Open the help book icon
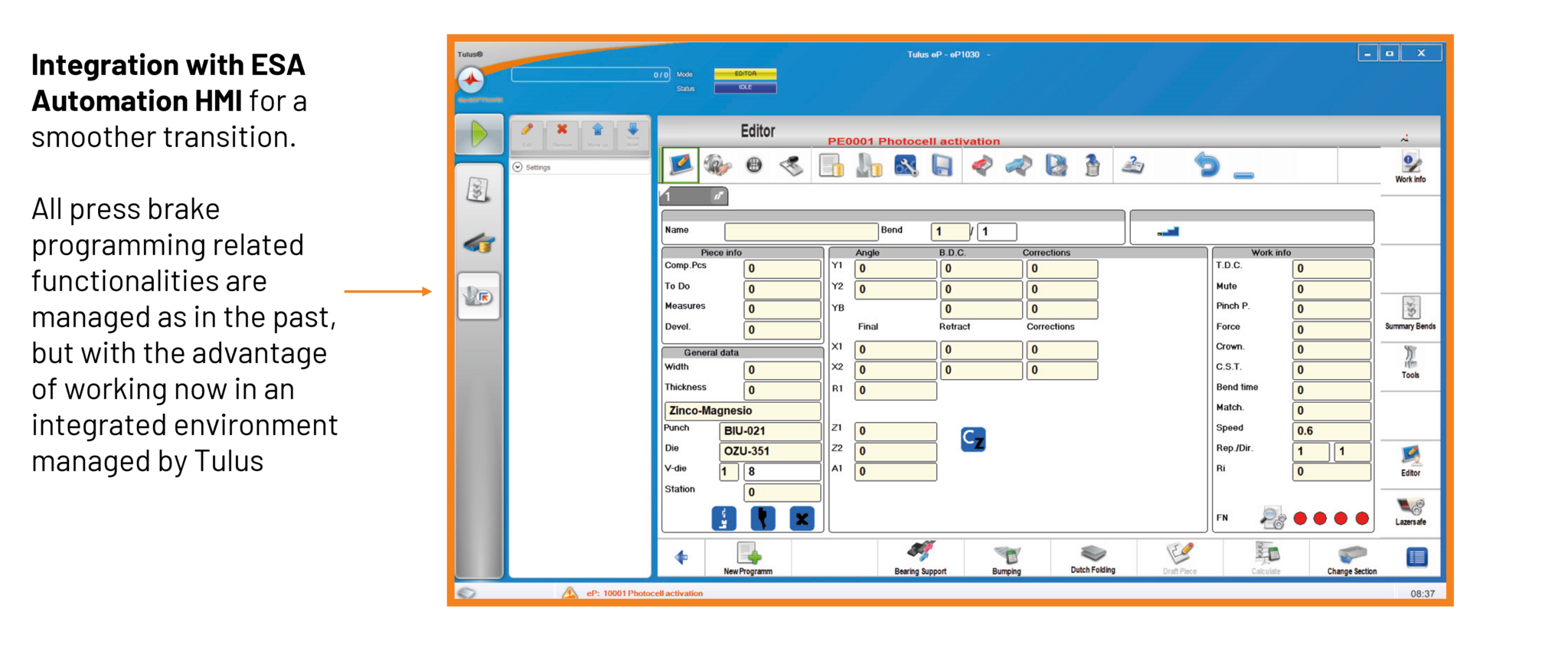This screenshot has width=1568, height=645. pos(1132,165)
